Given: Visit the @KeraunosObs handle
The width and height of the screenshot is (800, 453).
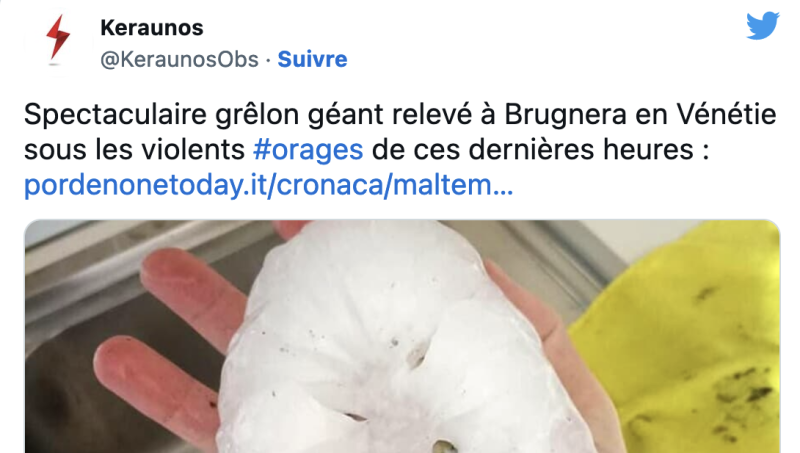Looking at the screenshot, I should tap(180, 60).
